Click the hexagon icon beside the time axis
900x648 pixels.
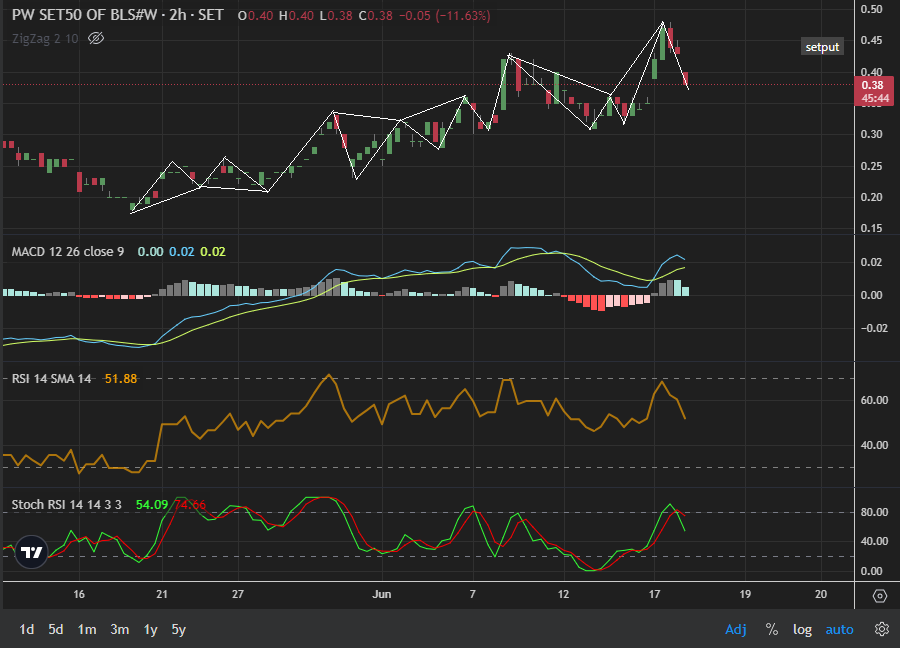879,595
